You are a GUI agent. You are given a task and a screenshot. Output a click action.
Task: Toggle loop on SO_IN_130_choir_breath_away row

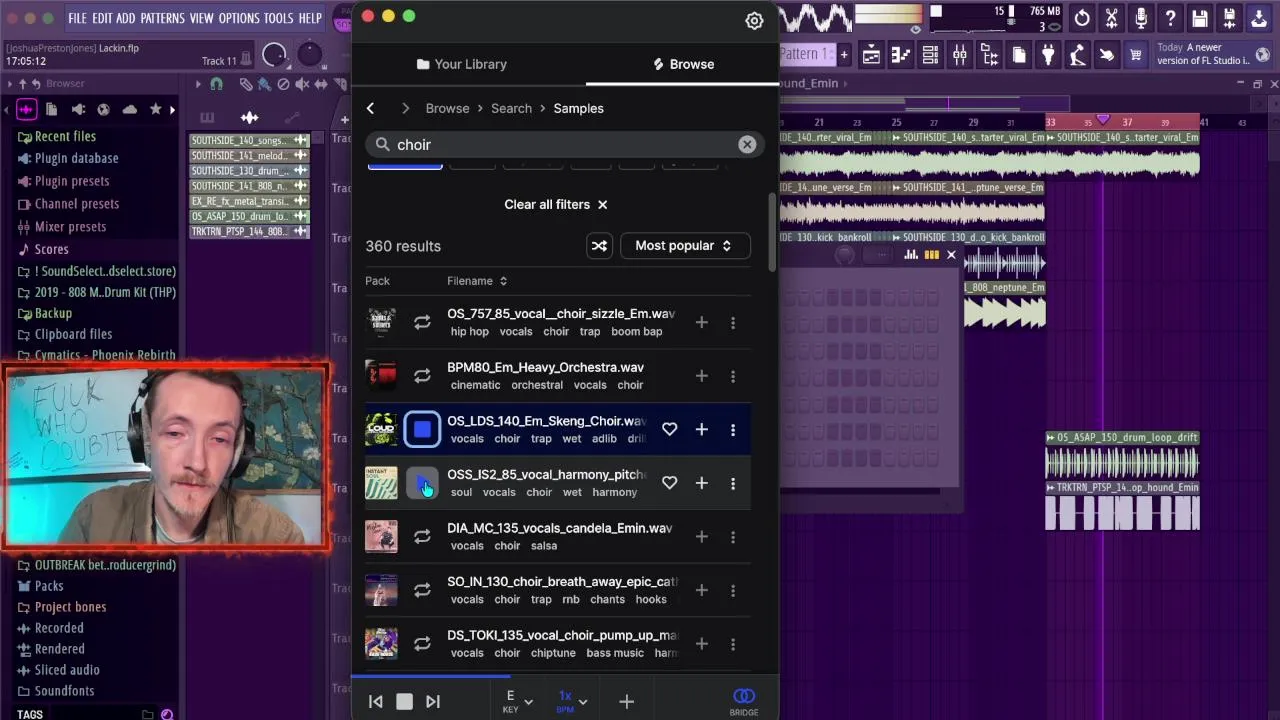(x=422, y=591)
